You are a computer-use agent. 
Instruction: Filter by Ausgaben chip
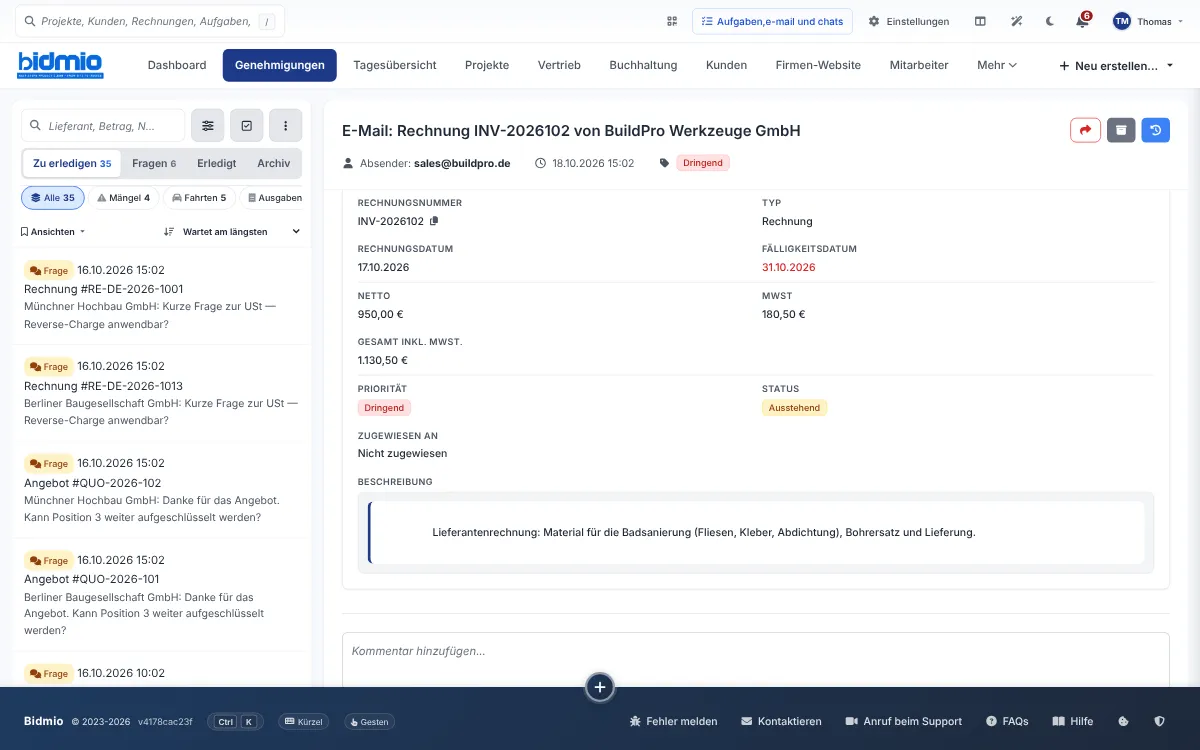[272, 198]
